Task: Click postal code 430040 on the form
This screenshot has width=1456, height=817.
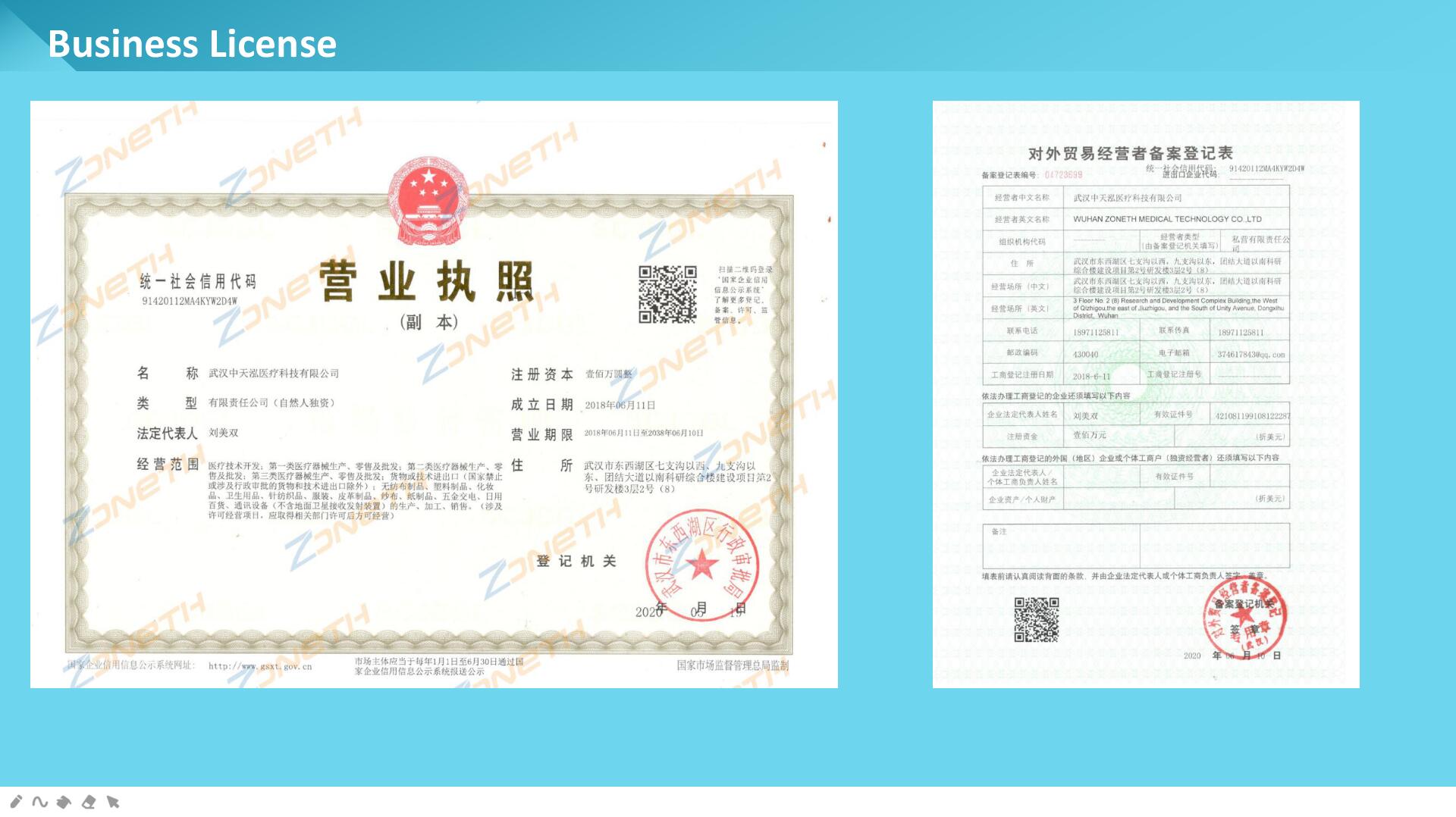Action: (x=1085, y=354)
